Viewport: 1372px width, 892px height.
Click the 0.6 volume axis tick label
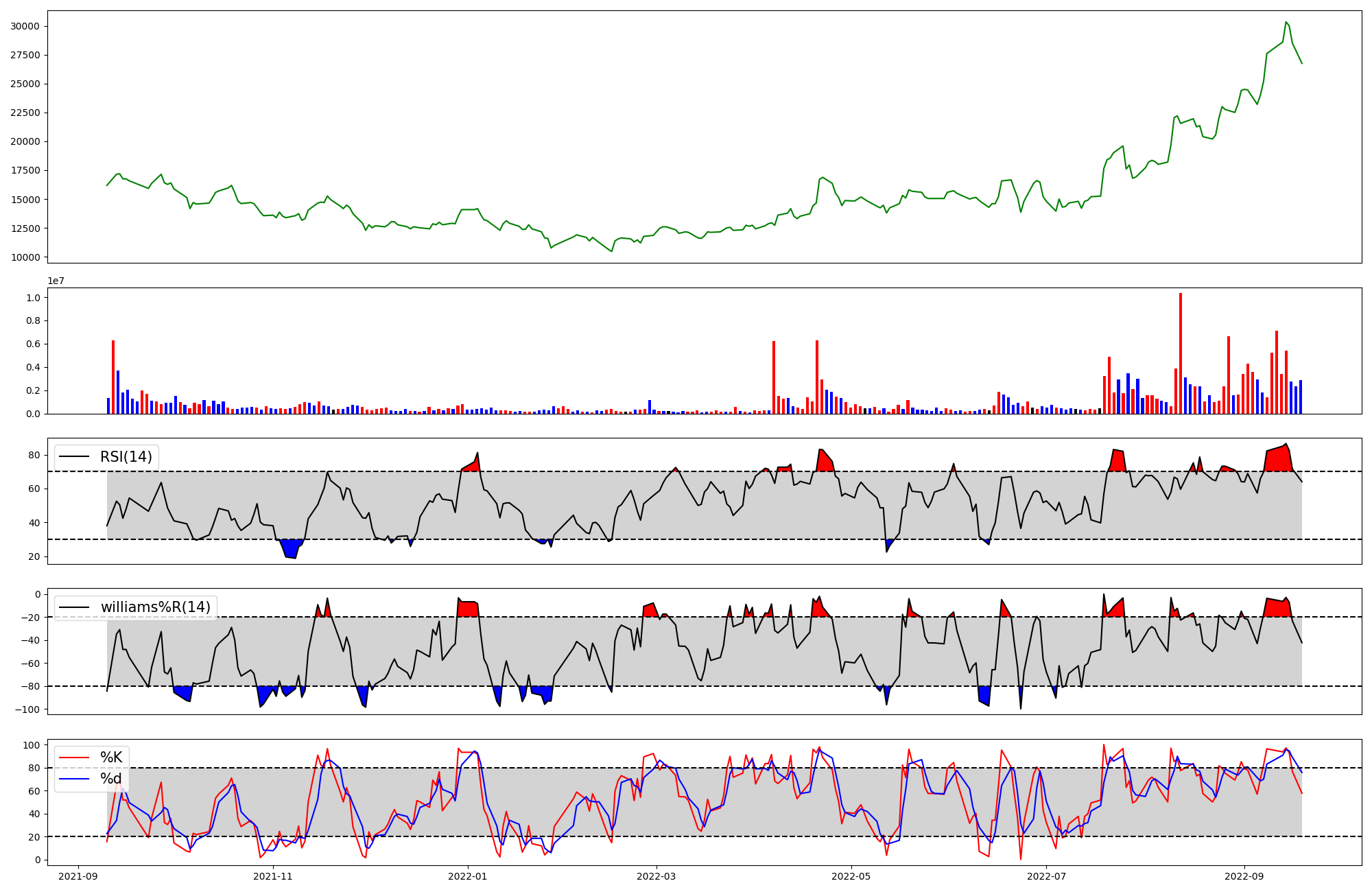click(x=33, y=344)
